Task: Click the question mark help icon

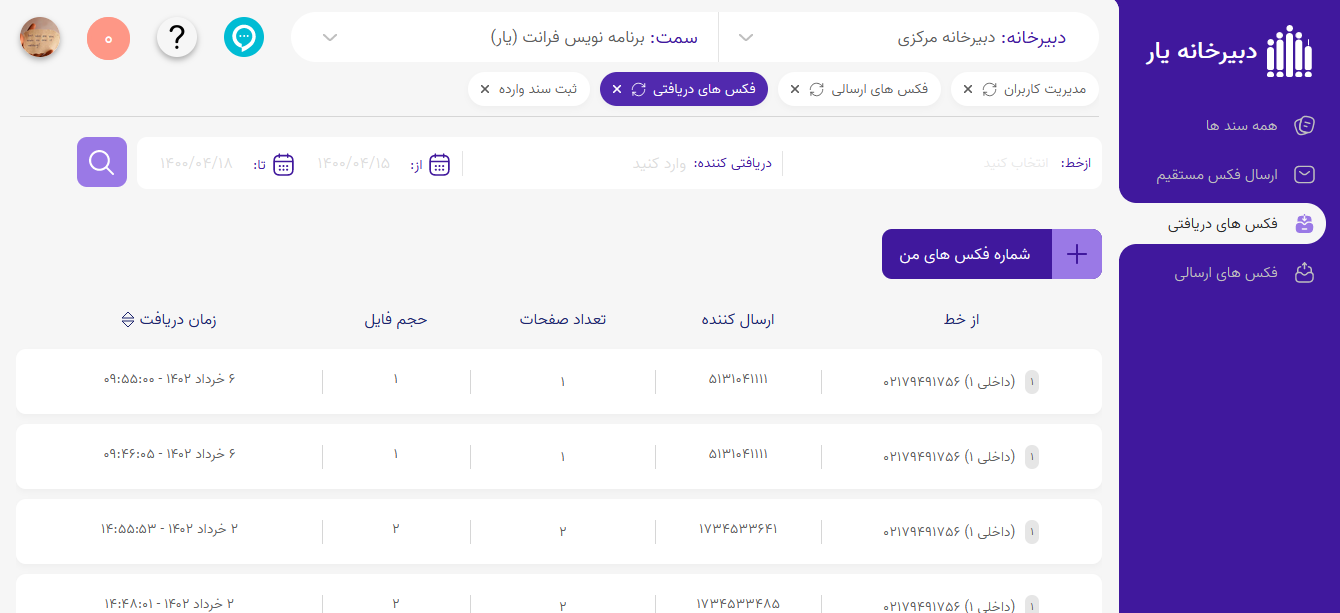Action: 176,38
